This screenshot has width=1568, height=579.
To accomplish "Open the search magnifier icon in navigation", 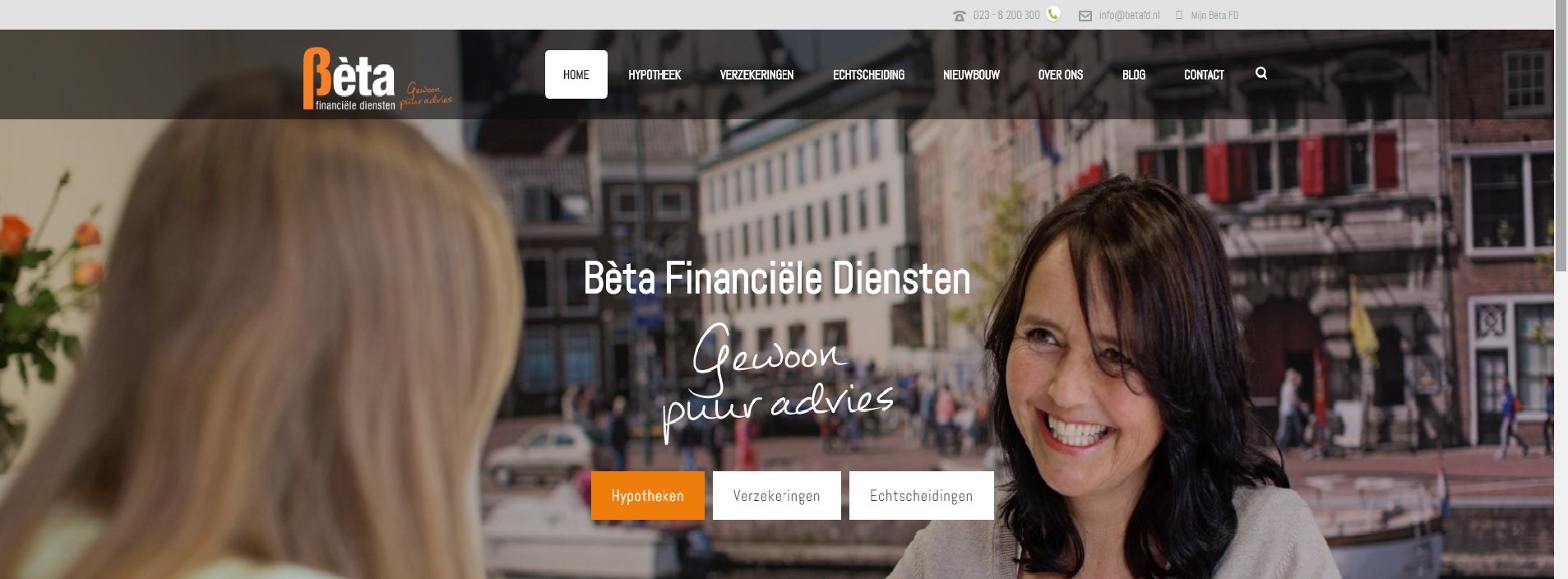I will point(1261,73).
